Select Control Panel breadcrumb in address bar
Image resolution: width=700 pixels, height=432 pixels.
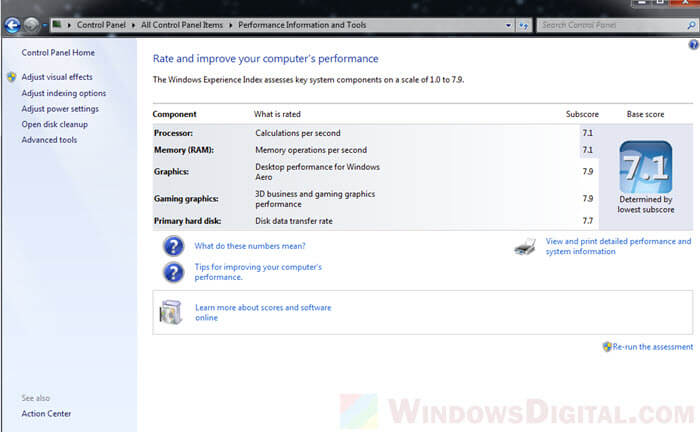coord(101,25)
